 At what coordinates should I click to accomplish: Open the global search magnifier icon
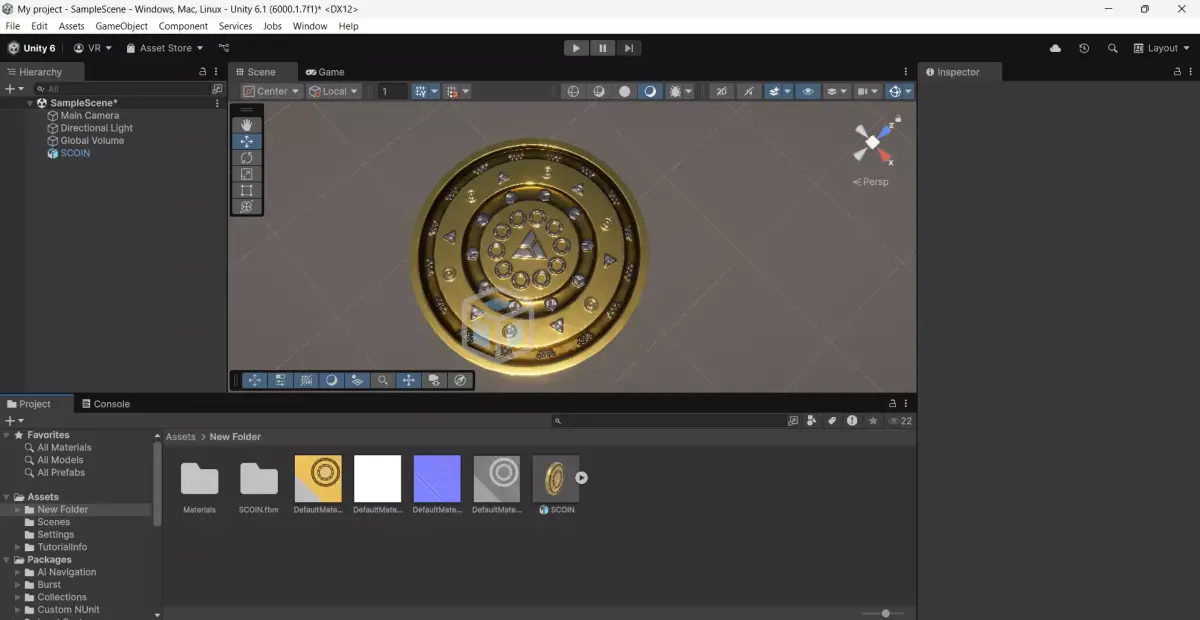pos(1112,48)
